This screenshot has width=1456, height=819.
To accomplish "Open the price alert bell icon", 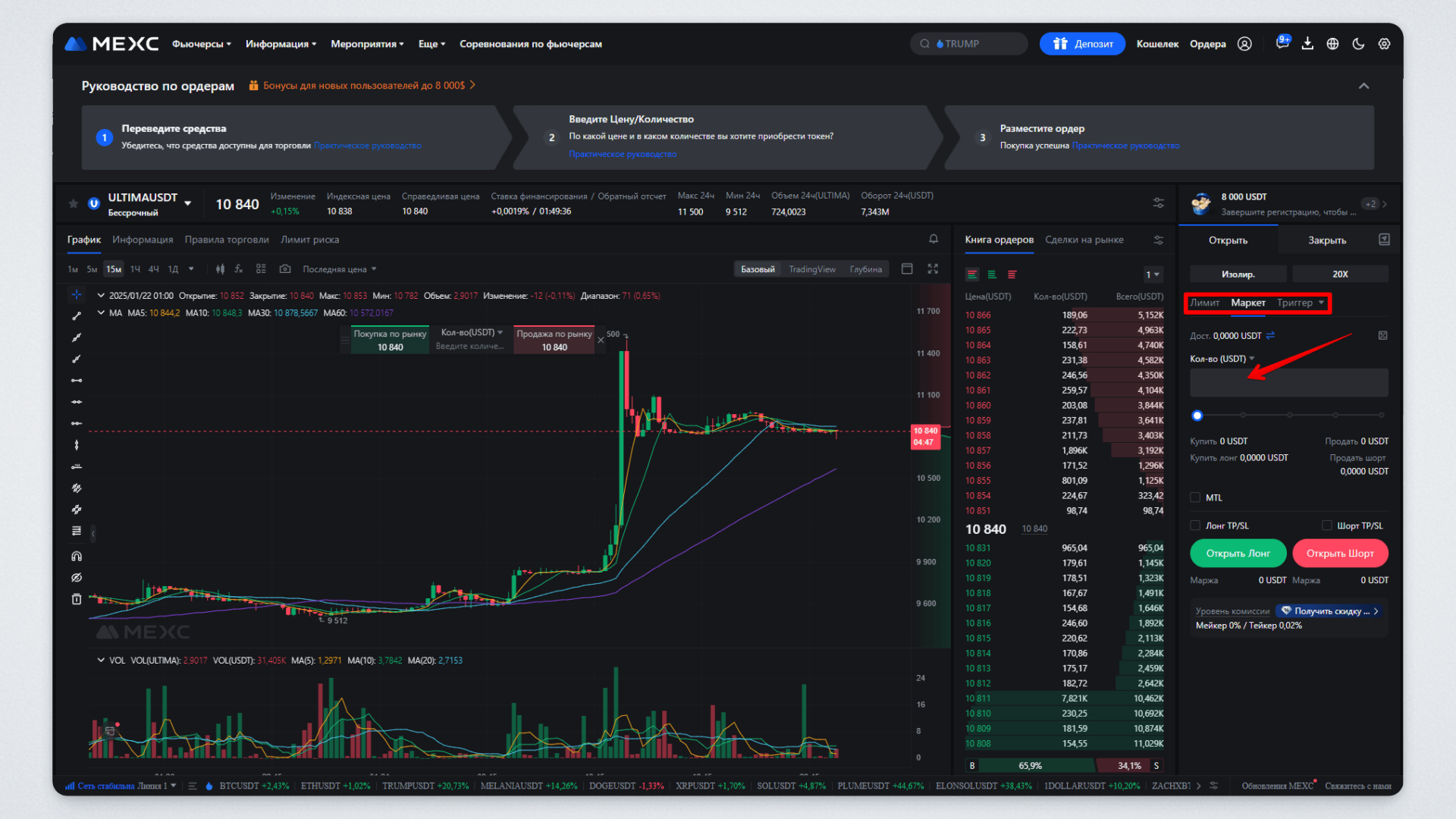I will (934, 240).
